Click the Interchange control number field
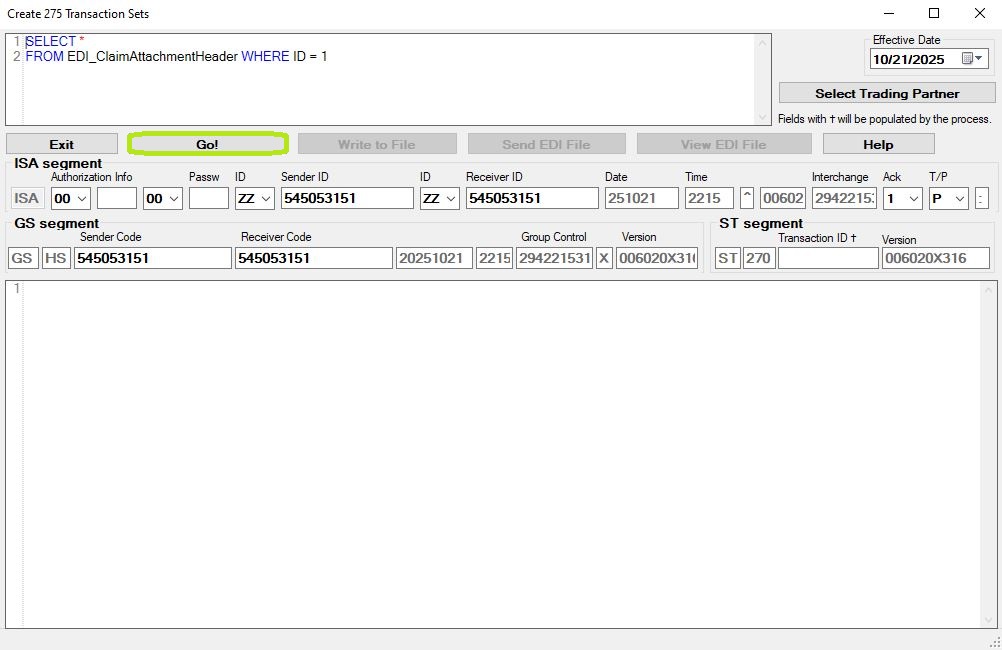The height and width of the screenshot is (650, 1002). [844, 198]
